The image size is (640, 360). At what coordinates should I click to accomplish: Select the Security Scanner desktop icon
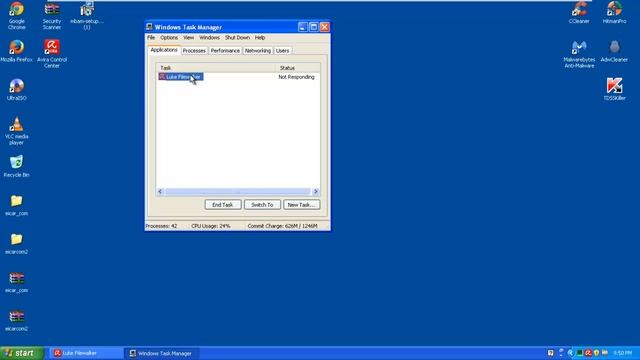pos(52,16)
